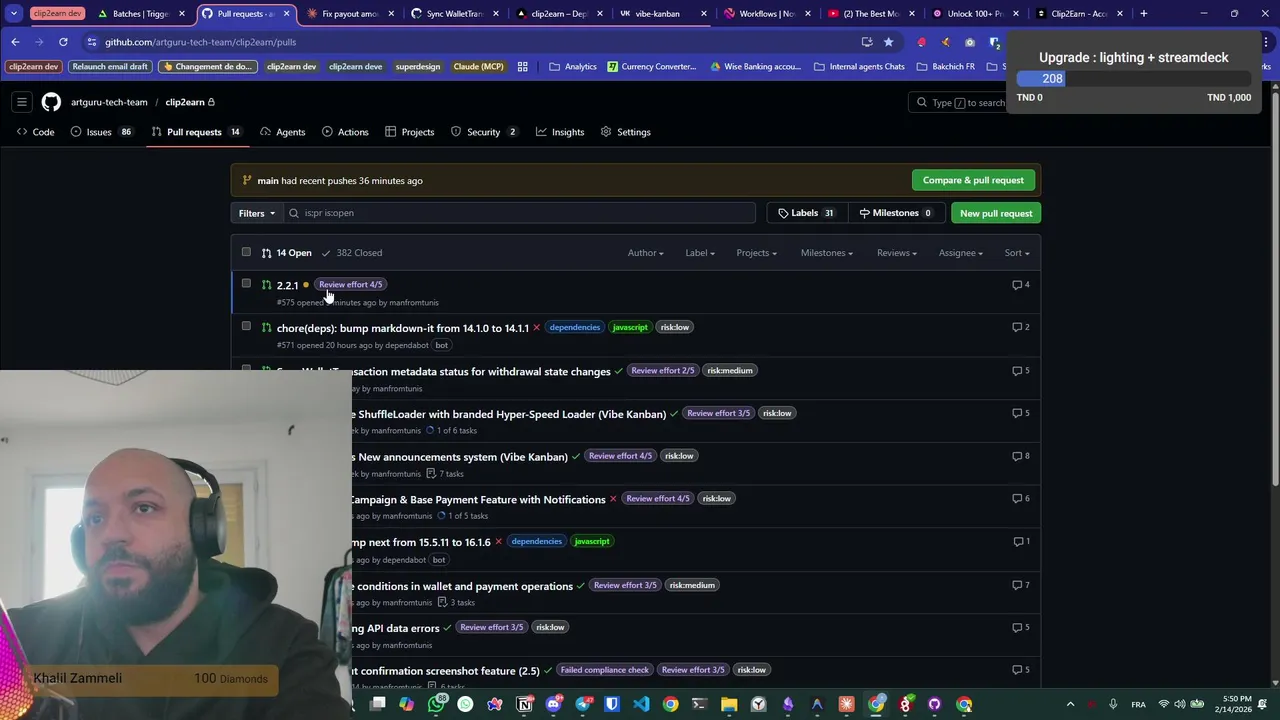This screenshot has width=1280, height=720.
Task: Open the repository Projects tab
Action: tap(410, 132)
